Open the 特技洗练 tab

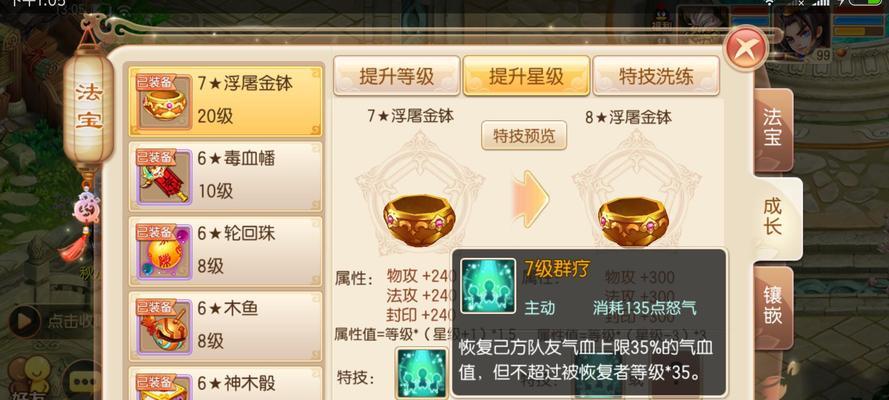tap(656, 75)
